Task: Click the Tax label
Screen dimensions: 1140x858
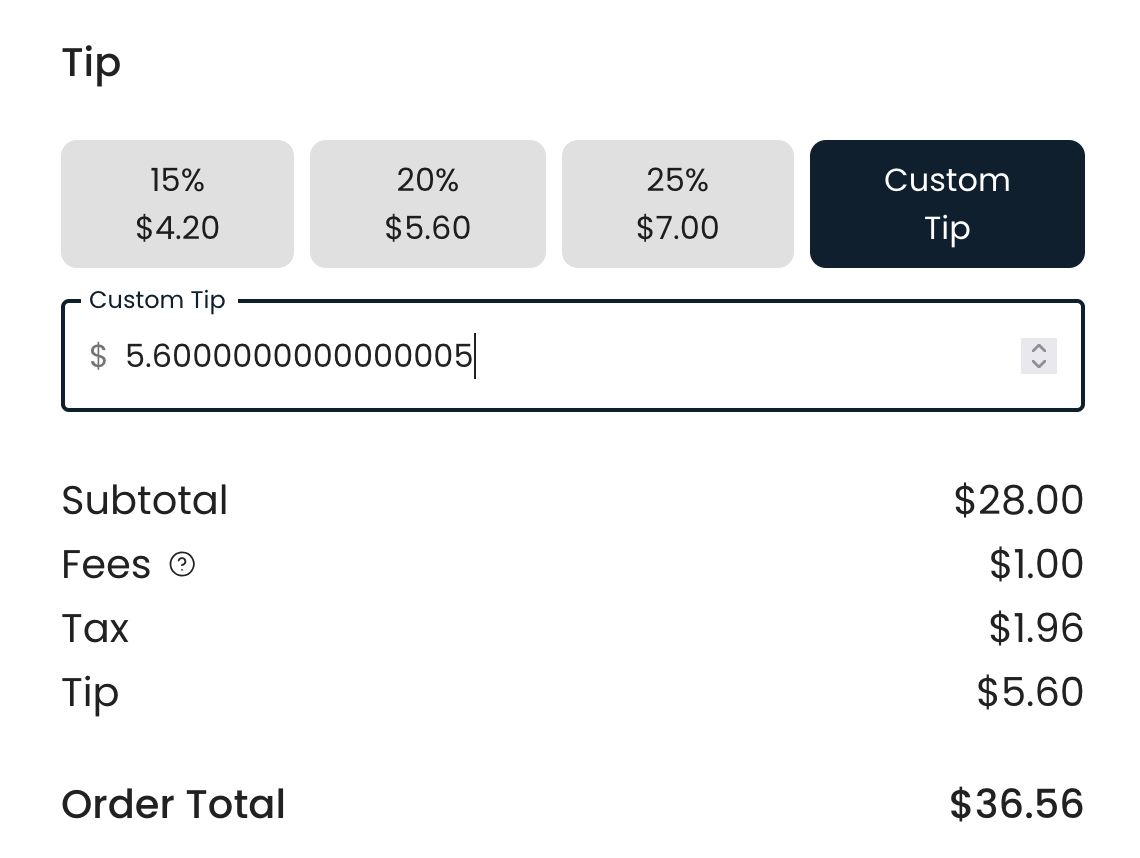Action: click(x=95, y=628)
